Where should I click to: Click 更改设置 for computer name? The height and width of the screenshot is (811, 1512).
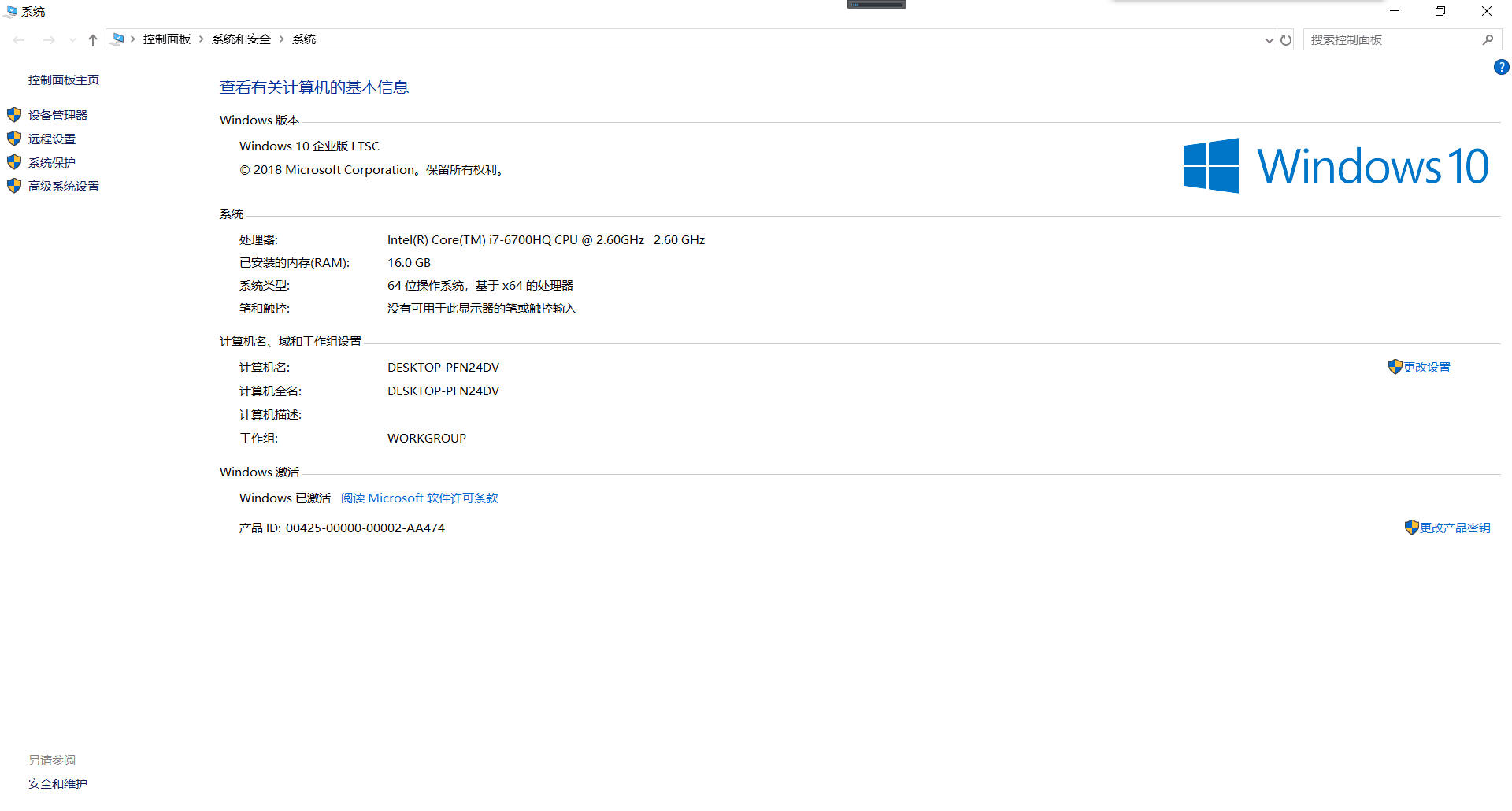click(1427, 368)
